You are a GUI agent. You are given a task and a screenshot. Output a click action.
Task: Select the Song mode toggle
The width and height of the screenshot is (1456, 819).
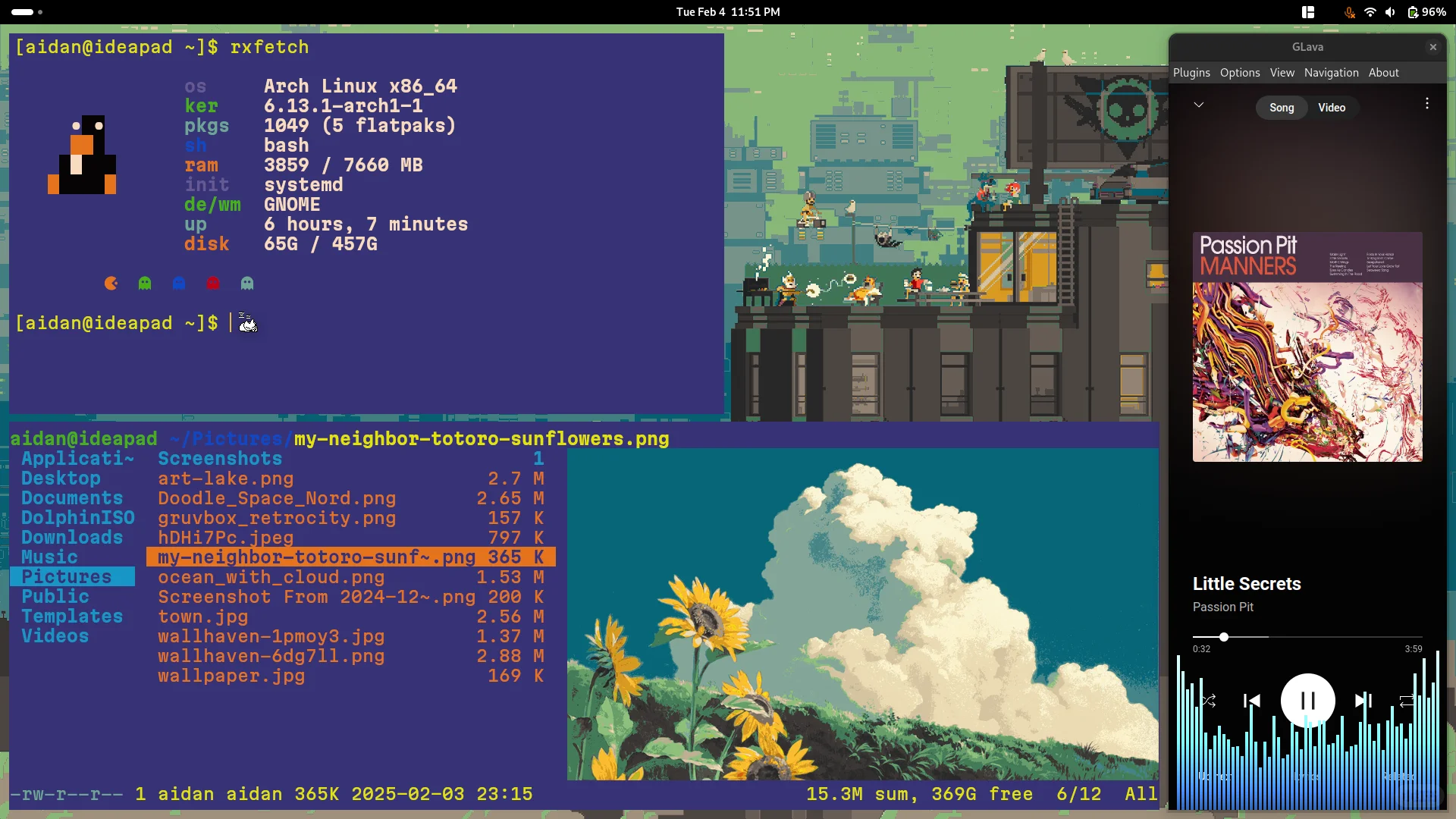click(1282, 108)
